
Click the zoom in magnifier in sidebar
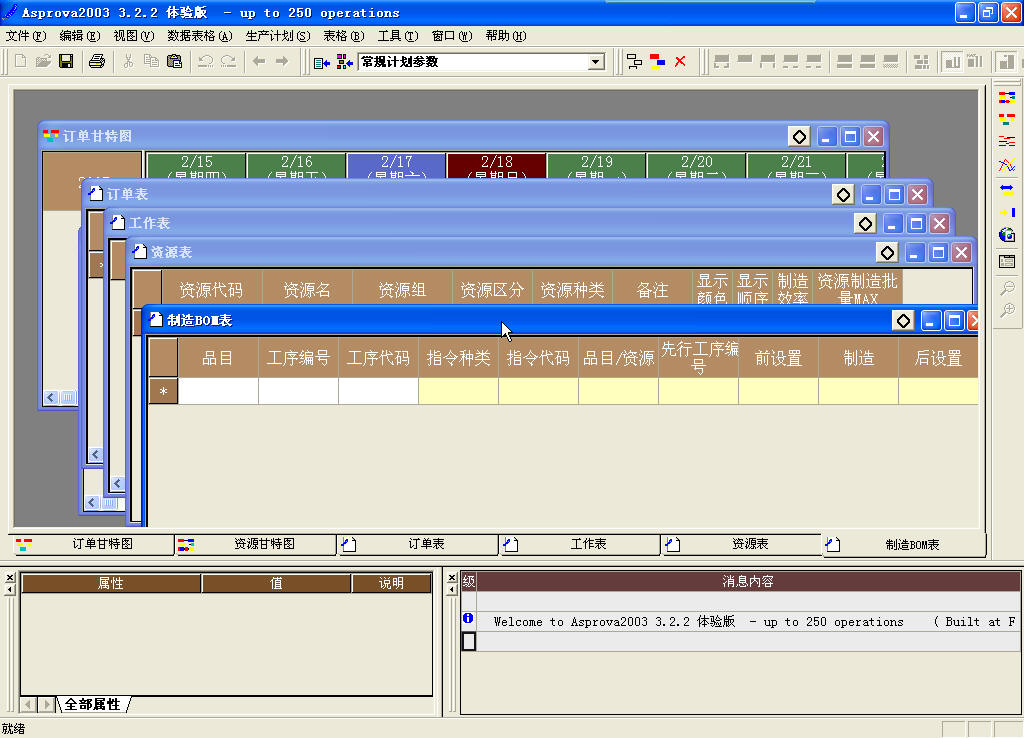click(1007, 310)
